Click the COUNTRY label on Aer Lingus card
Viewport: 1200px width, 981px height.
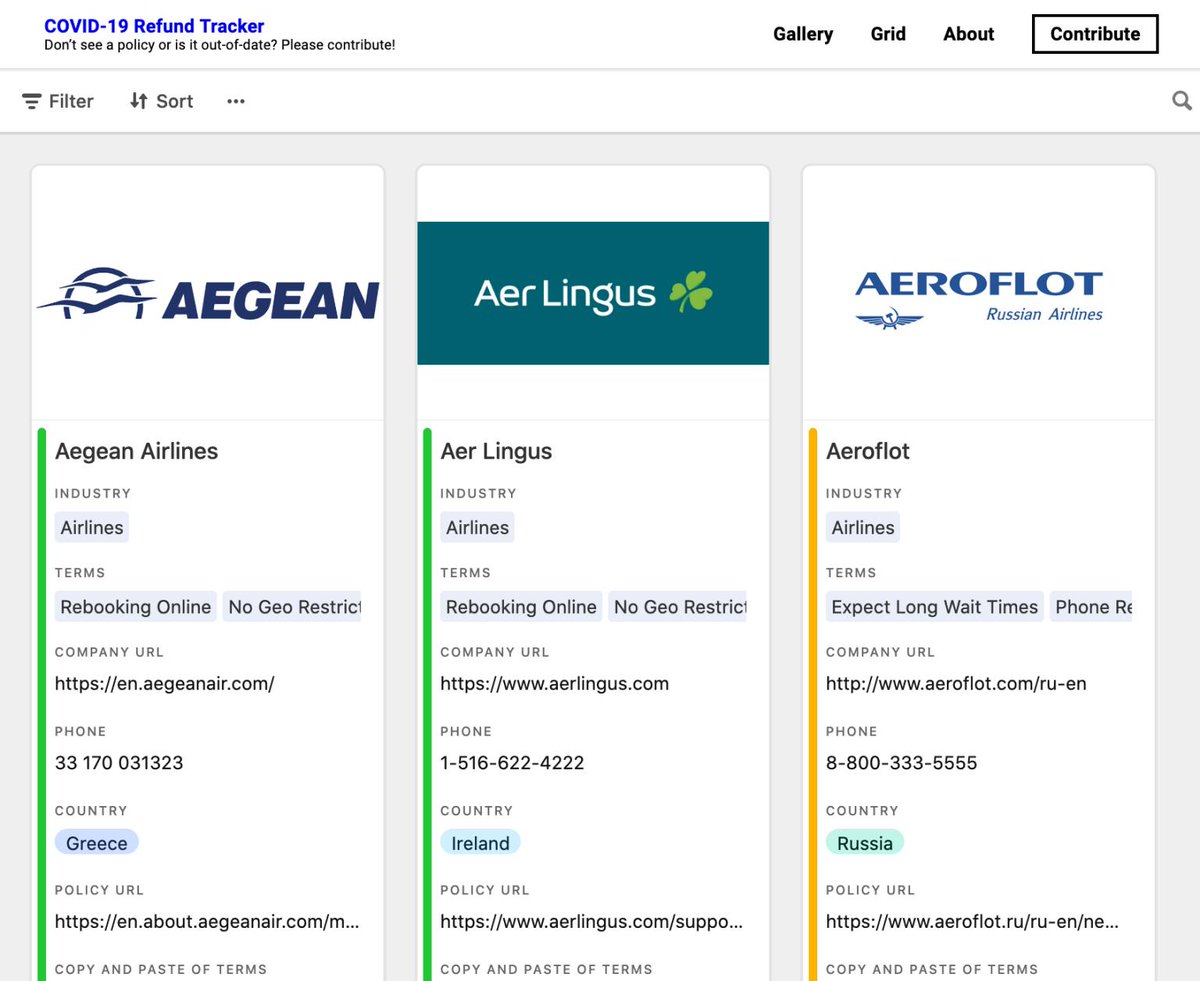coord(476,811)
